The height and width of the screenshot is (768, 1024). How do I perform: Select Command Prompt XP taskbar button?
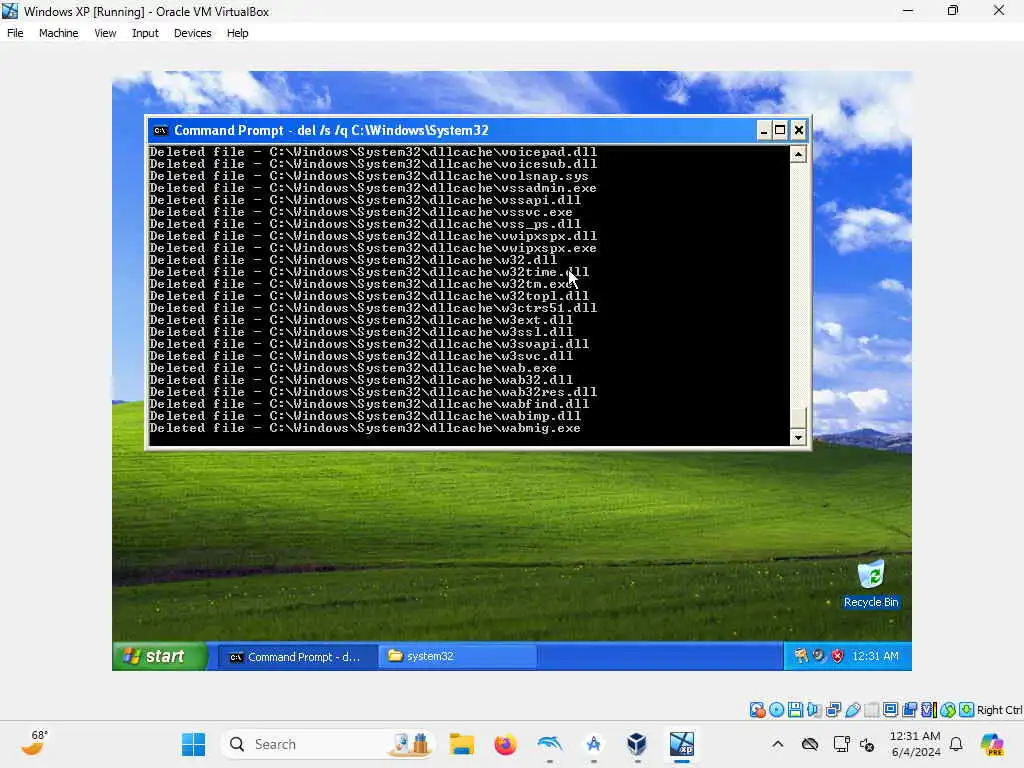click(297, 656)
